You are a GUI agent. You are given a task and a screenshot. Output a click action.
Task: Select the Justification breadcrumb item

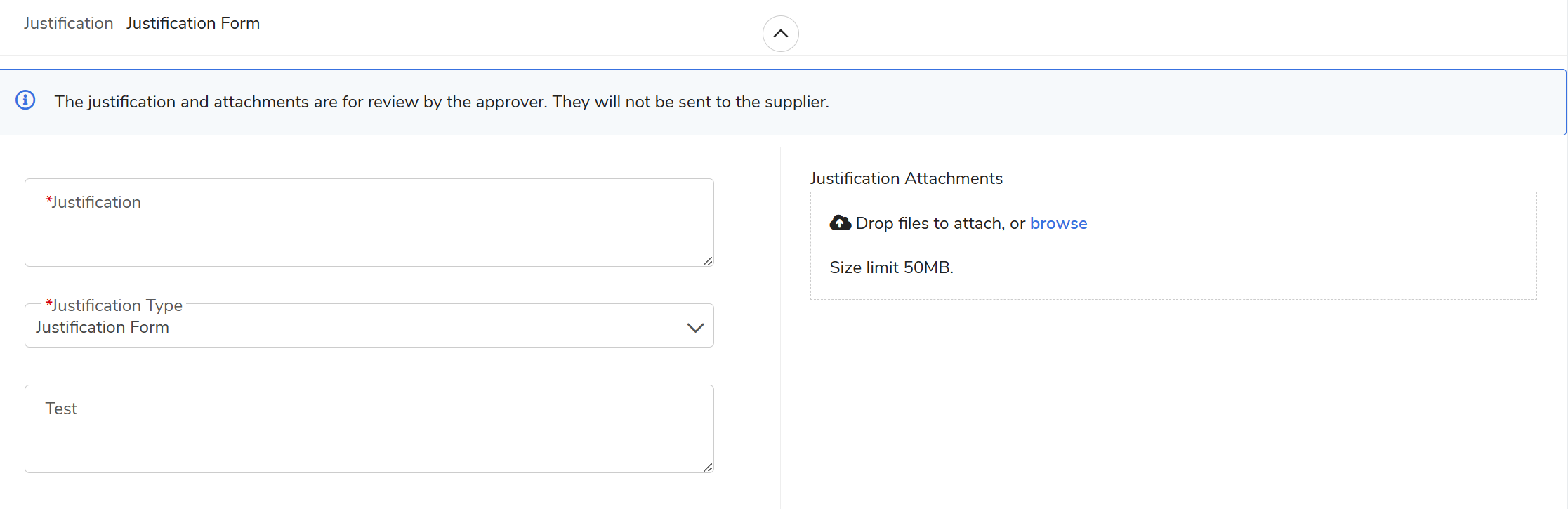[68, 23]
